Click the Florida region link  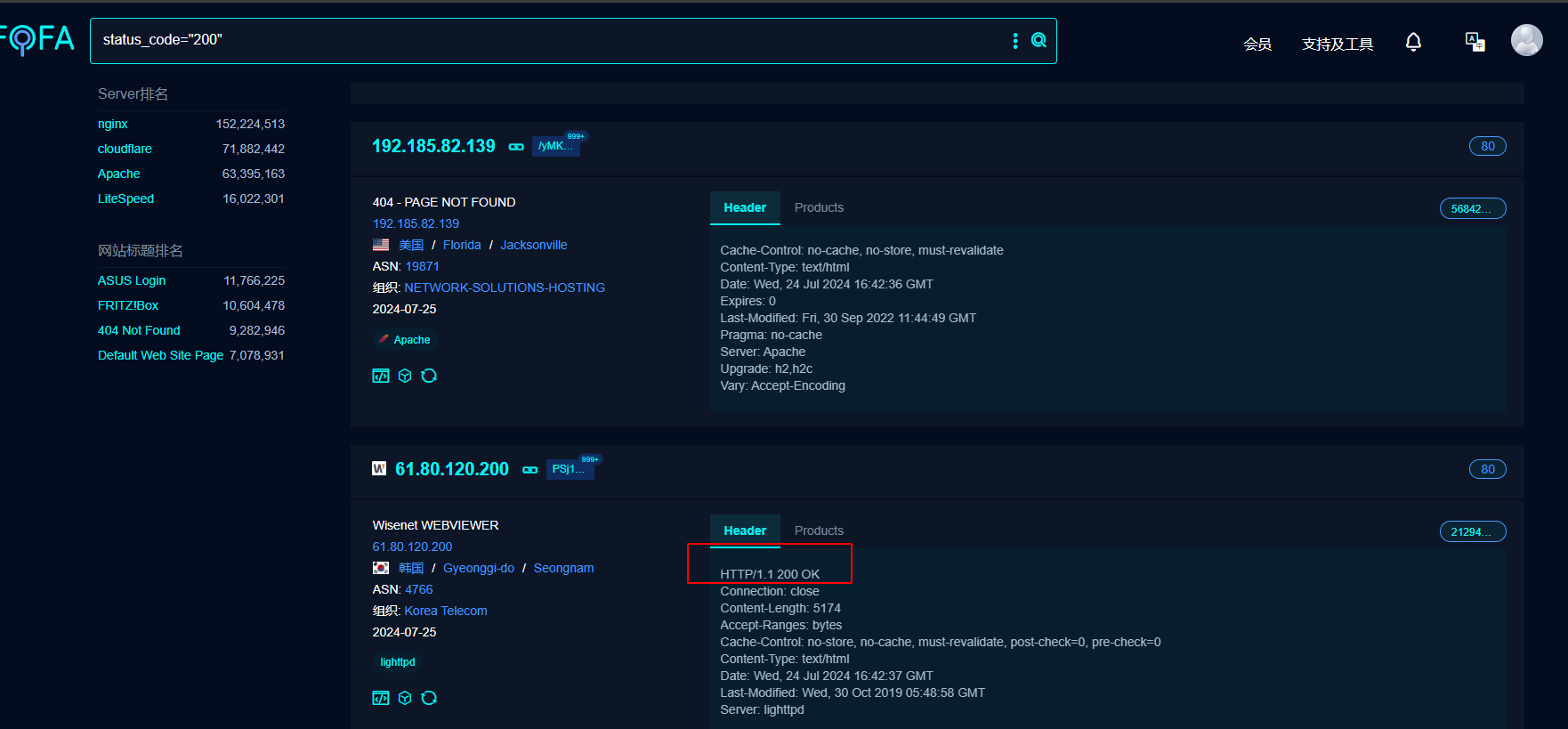(462, 245)
